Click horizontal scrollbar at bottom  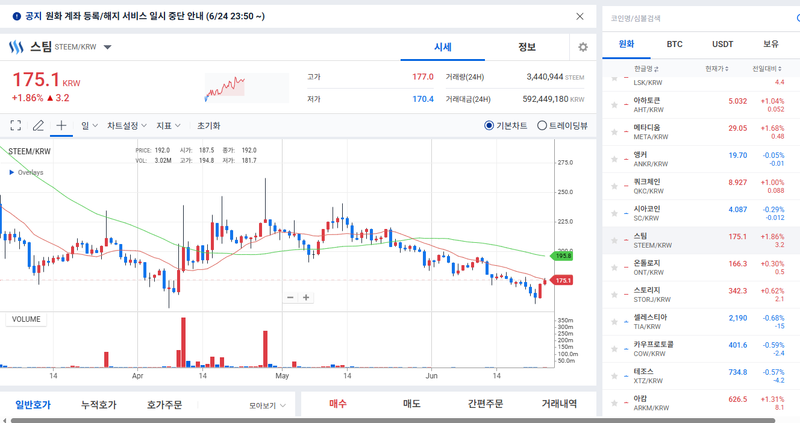click(x=393, y=420)
